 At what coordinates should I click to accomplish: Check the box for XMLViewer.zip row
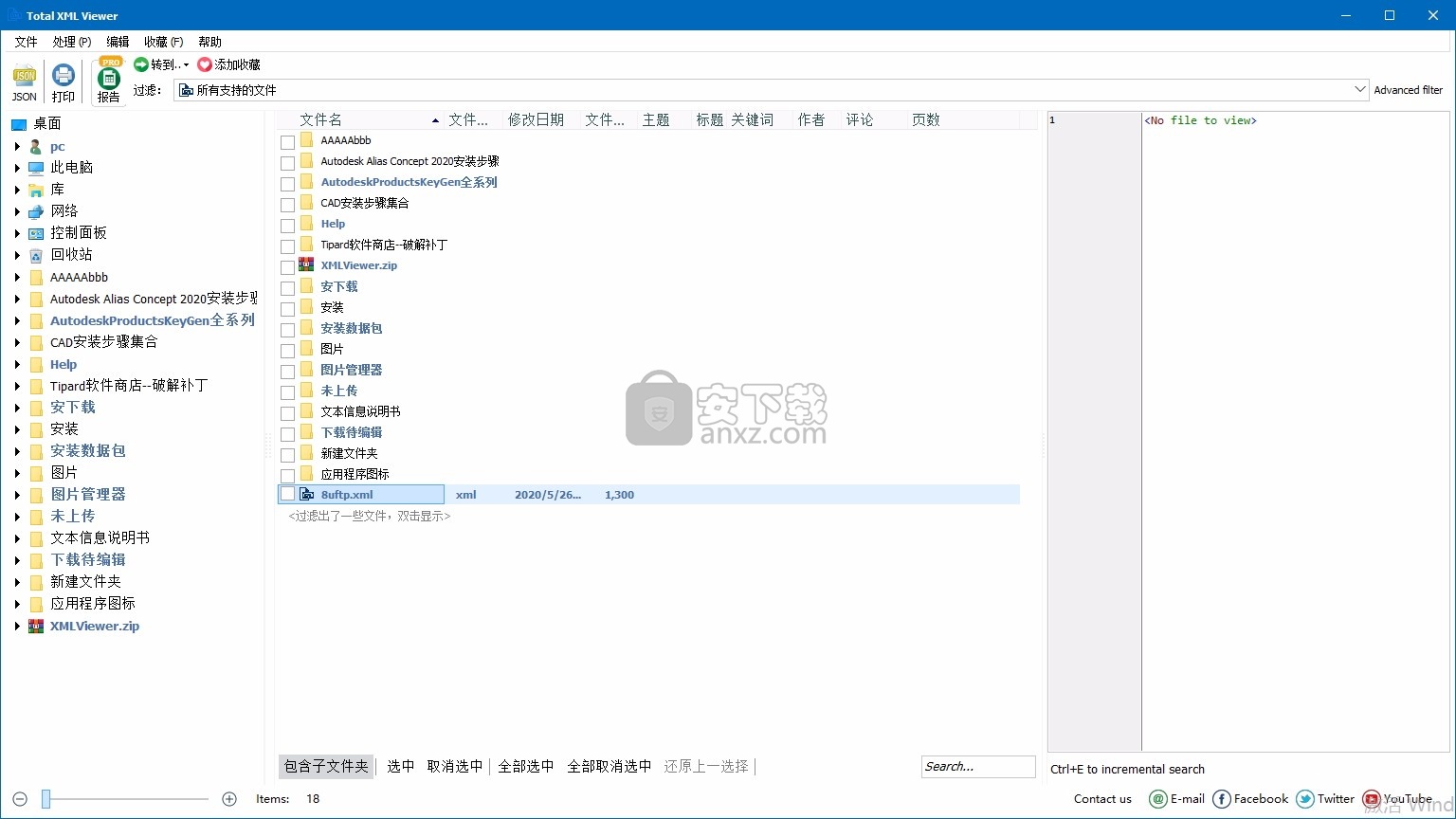(287, 267)
